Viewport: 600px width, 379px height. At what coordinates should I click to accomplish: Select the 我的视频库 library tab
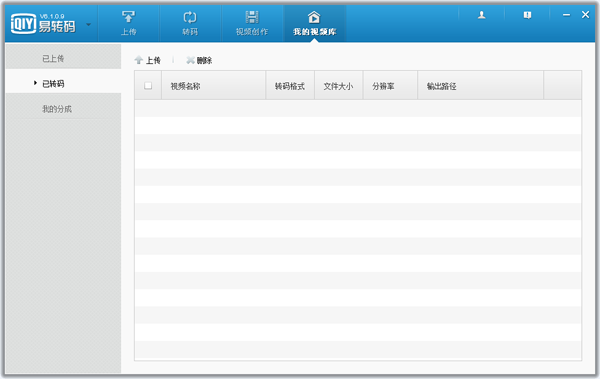pyautogui.click(x=315, y=23)
